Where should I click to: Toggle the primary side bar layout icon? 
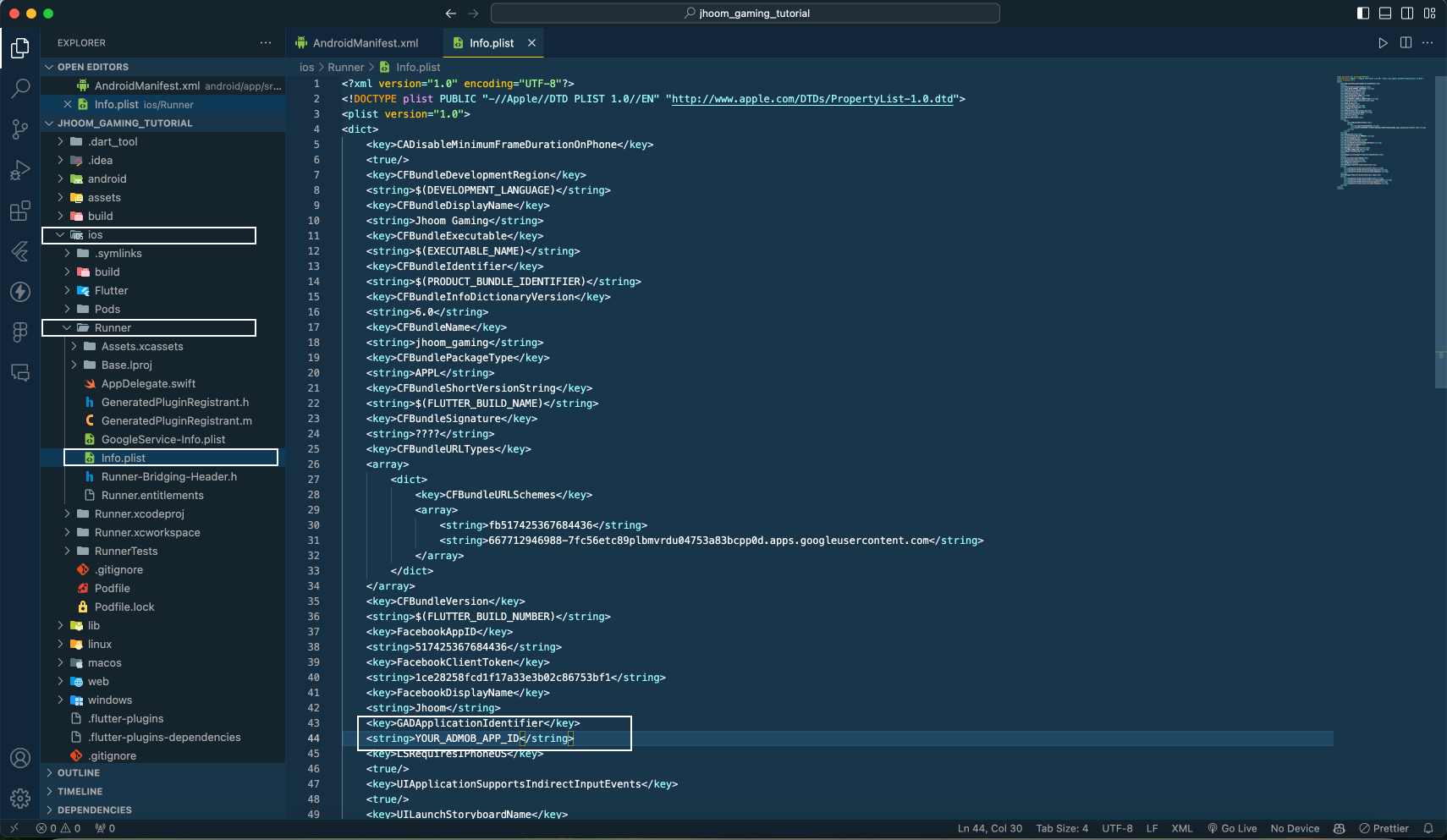(x=1363, y=14)
